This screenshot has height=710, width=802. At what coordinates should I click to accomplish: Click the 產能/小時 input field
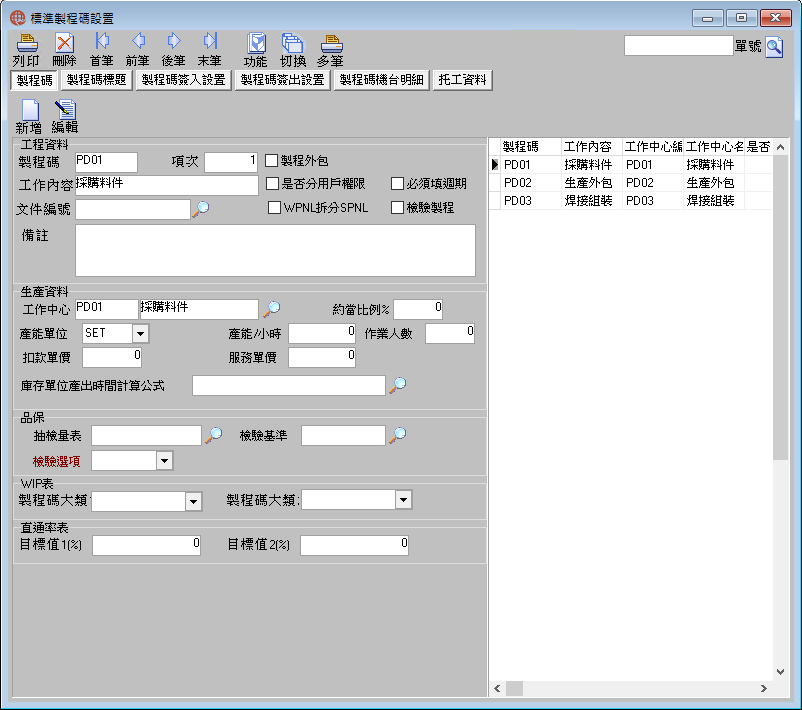pos(322,334)
